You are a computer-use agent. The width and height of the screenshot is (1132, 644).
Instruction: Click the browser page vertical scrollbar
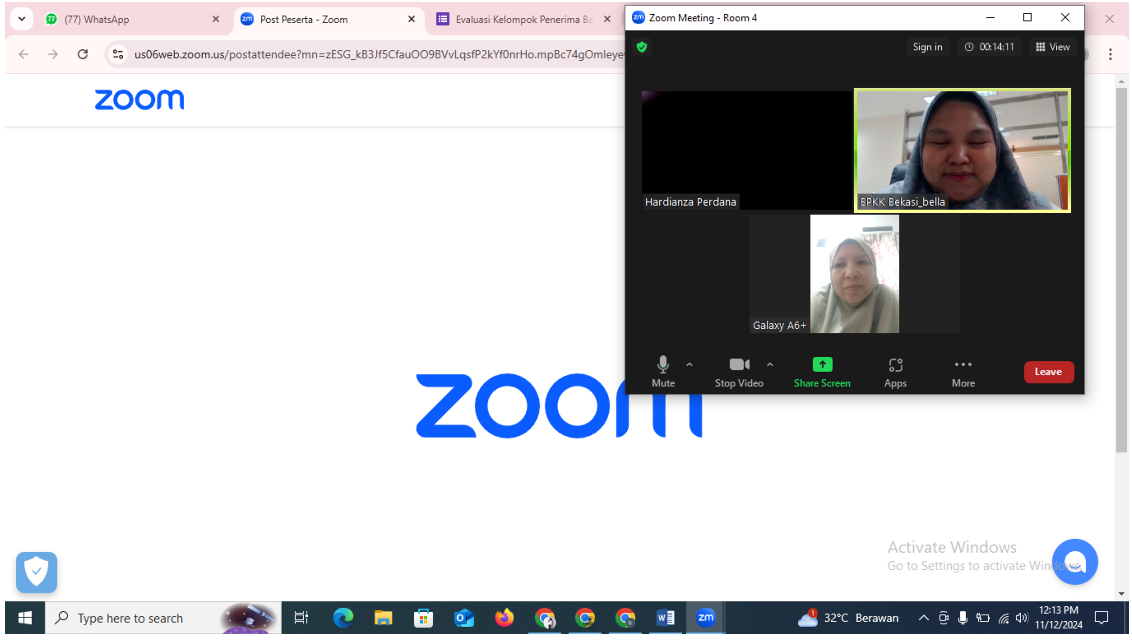pyautogui.click(x=1121, y=269)
